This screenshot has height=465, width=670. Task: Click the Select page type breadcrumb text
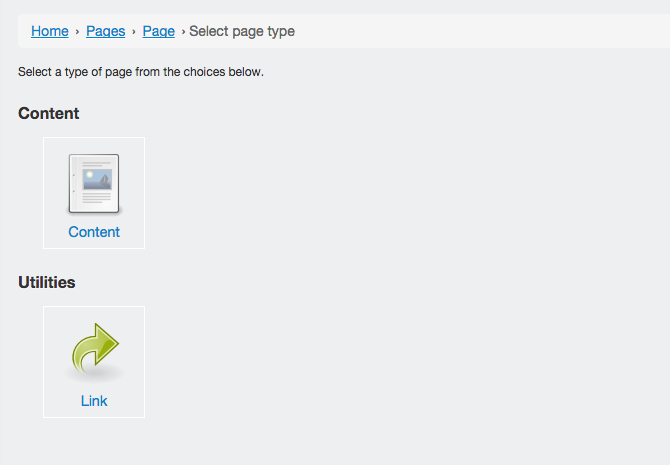[242, 31]
